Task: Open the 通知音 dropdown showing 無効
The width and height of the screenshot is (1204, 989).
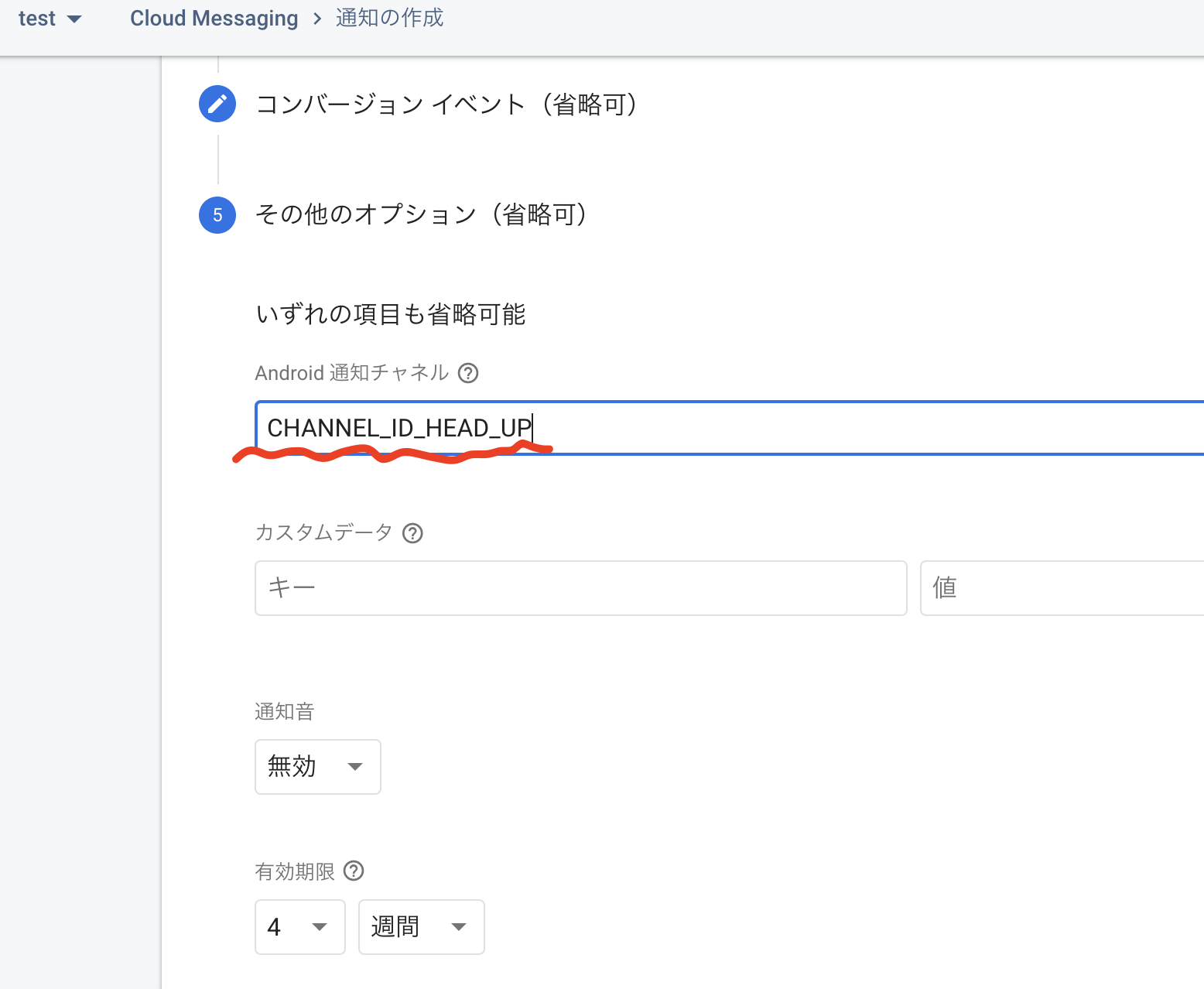Action: pos(317,767)
